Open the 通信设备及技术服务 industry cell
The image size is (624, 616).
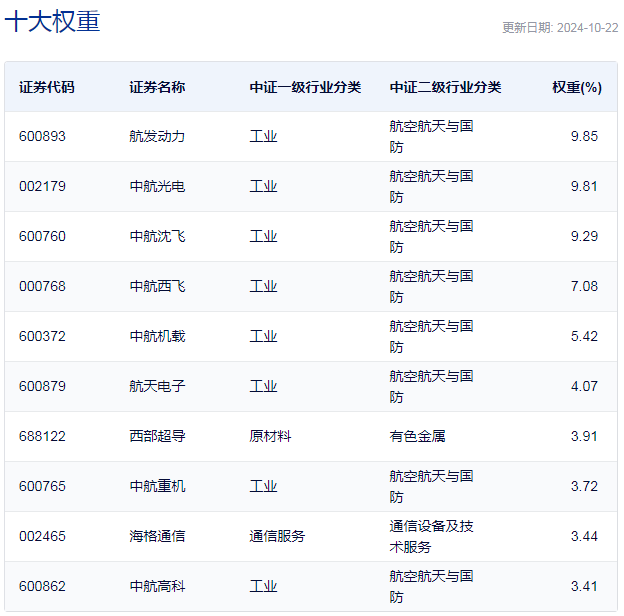431,536
